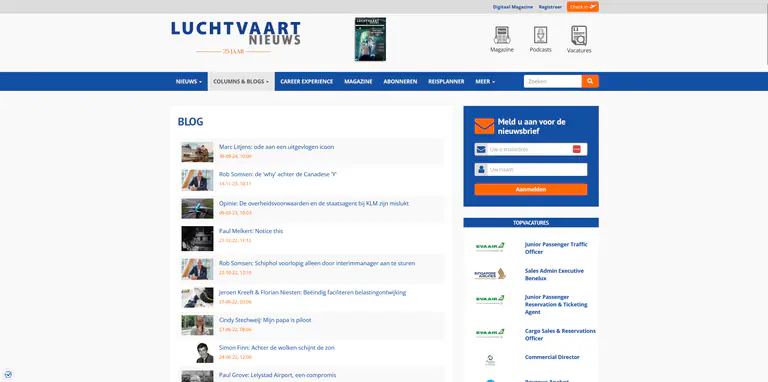768x382 pixels.
Task: Click the thumbnail for Cindy Stechweij's post
Action: [x=197, y=325]
